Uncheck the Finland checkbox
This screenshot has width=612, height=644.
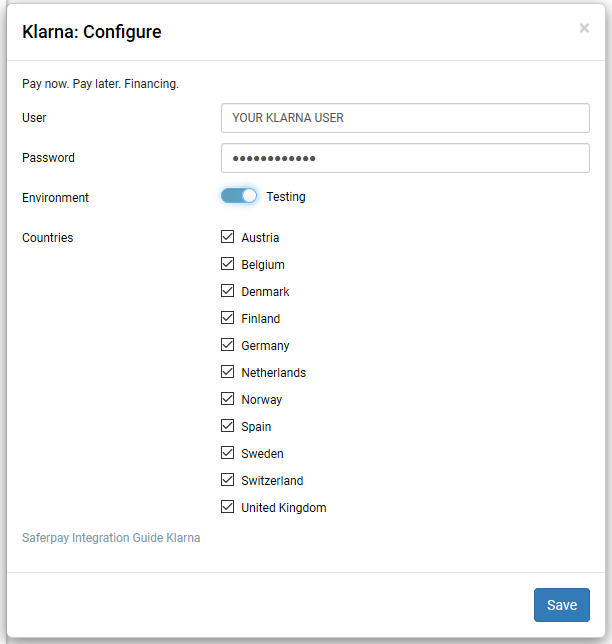228,319
